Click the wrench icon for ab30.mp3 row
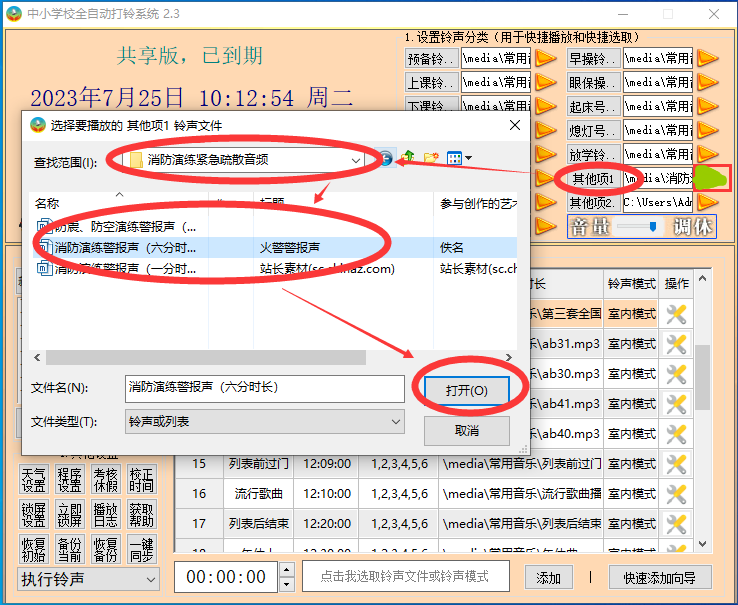This screenshot has height=605, width=738. tap(676, 374)
